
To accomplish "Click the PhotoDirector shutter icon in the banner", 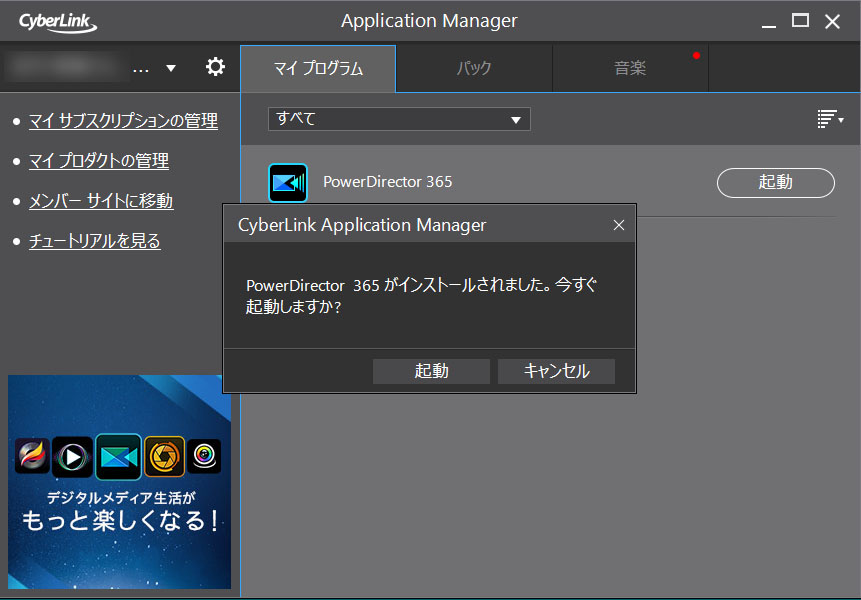I will tap(164, 456).
